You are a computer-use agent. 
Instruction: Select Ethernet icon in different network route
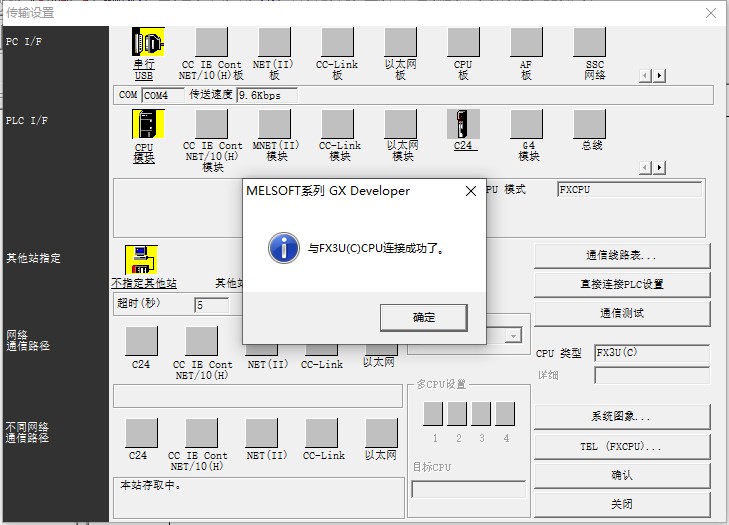click(x=382, y=432)
